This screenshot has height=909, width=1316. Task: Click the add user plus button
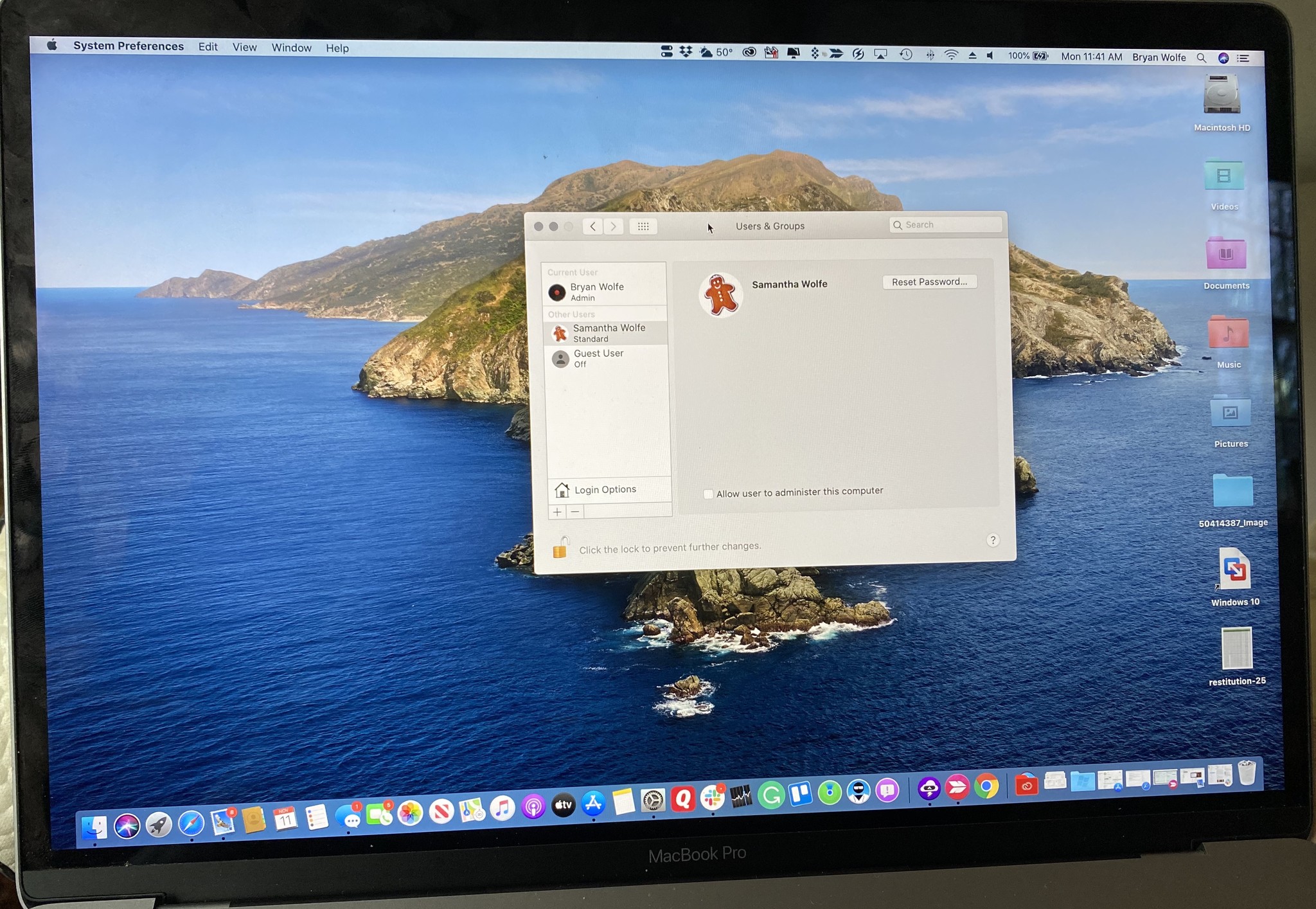[x=557, y=512]
